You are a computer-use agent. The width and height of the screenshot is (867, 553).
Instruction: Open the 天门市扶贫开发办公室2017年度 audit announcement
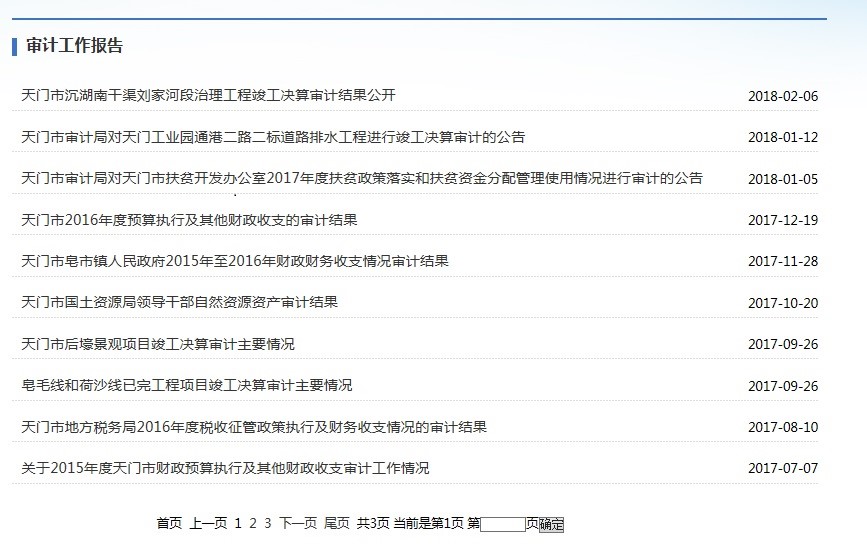[362, 179]
